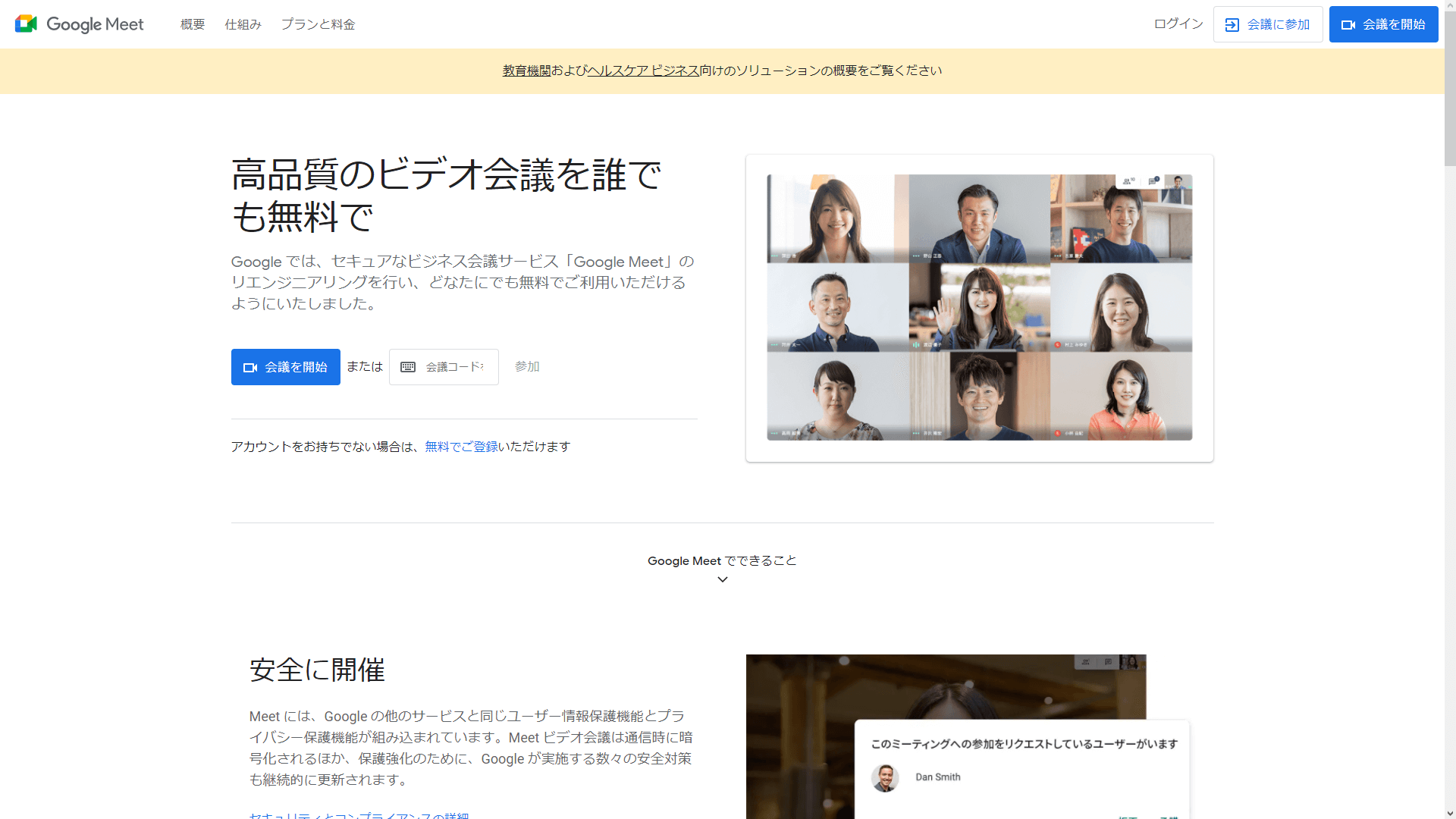Expand section with chevron under Google Meet でできること
This screenshot has height=819, width=1456.
722,579
